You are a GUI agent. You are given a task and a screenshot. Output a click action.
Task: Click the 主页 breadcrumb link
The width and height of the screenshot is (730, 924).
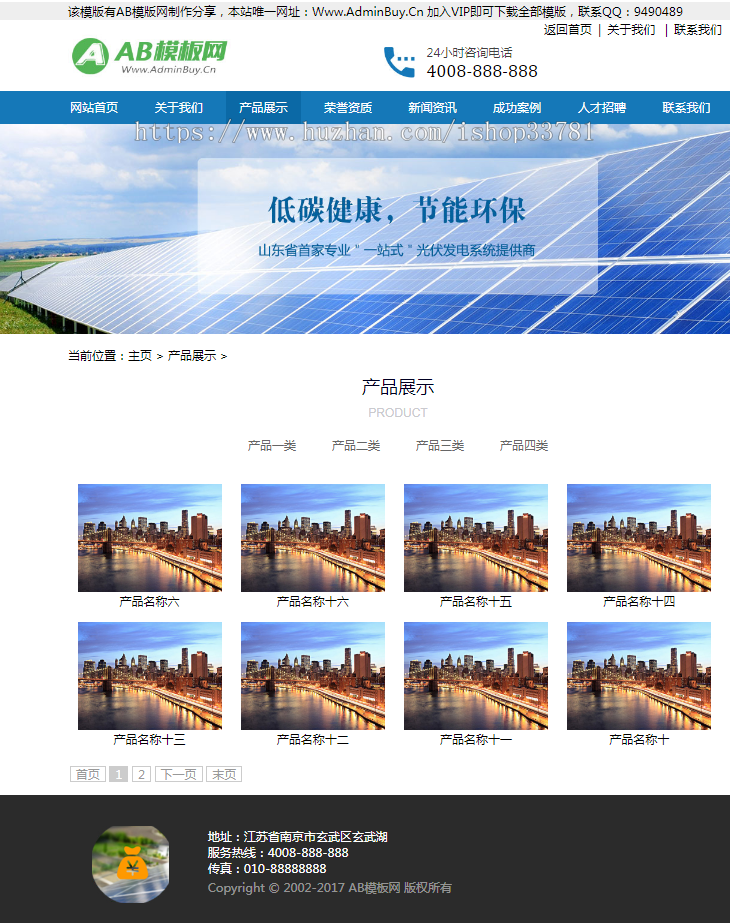[140, 356]
